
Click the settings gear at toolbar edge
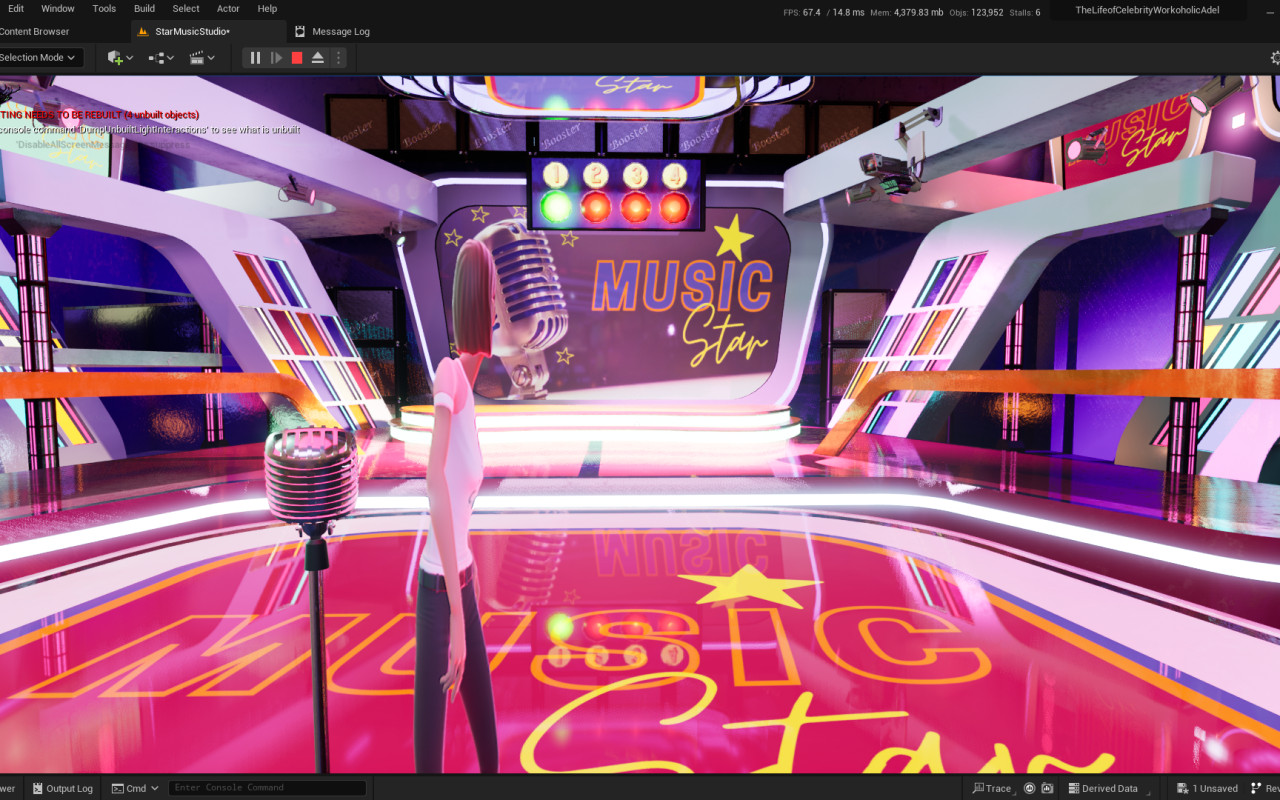pyautogui.click(x=1274, y=58)
